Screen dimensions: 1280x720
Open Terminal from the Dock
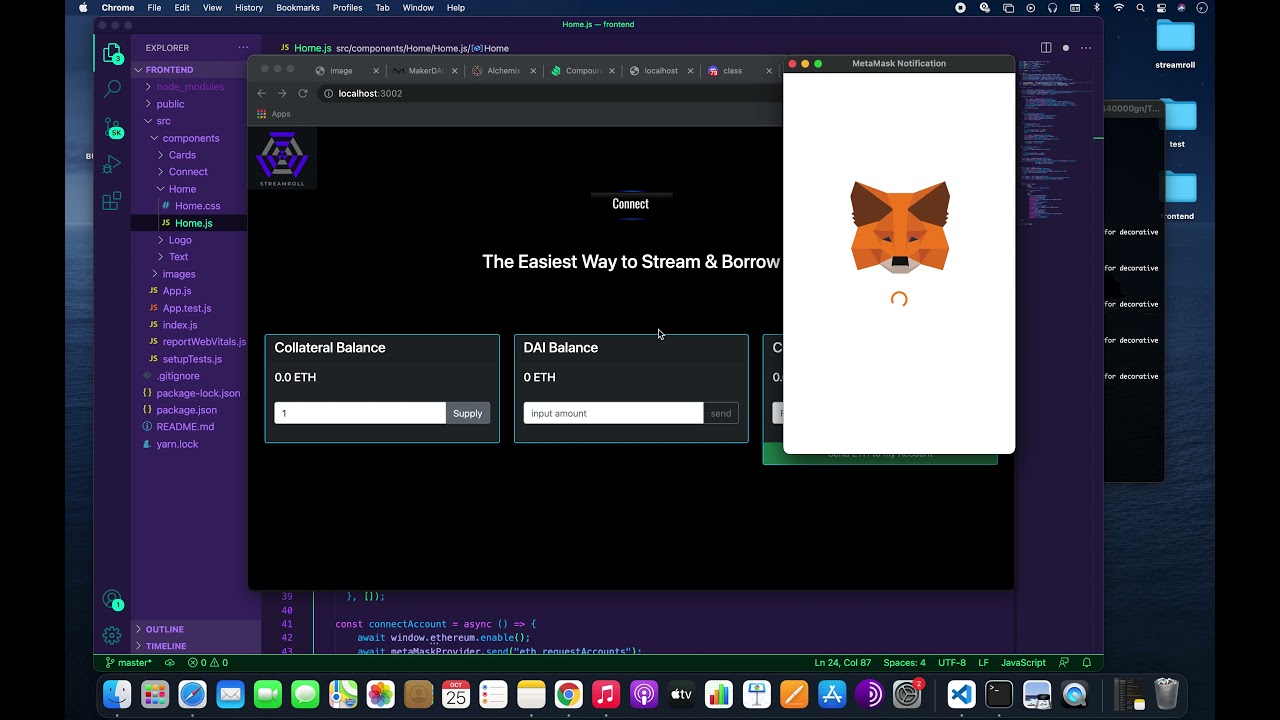999,694
